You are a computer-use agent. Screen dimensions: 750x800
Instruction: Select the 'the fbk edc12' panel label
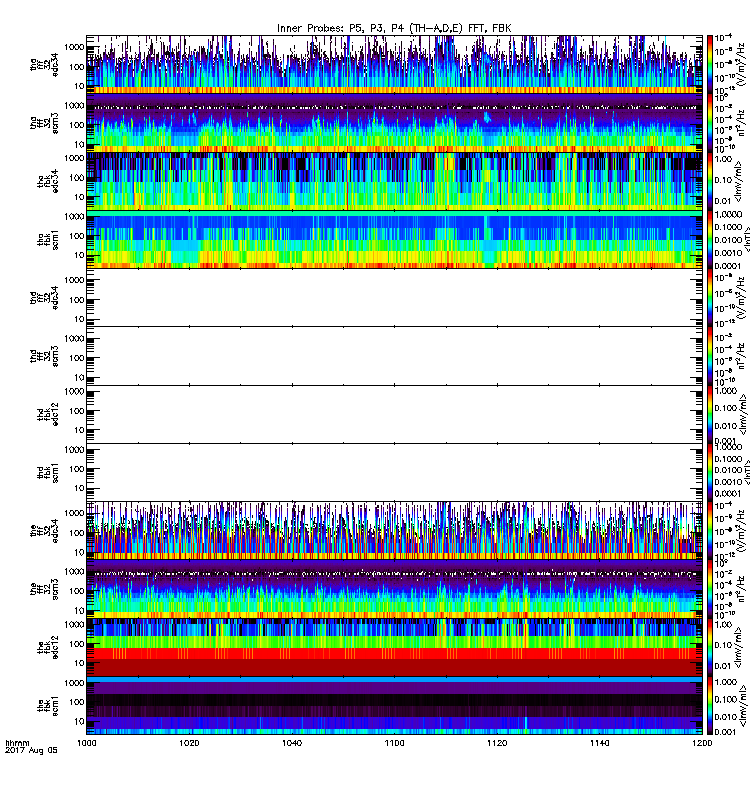(x=48, y=647)
